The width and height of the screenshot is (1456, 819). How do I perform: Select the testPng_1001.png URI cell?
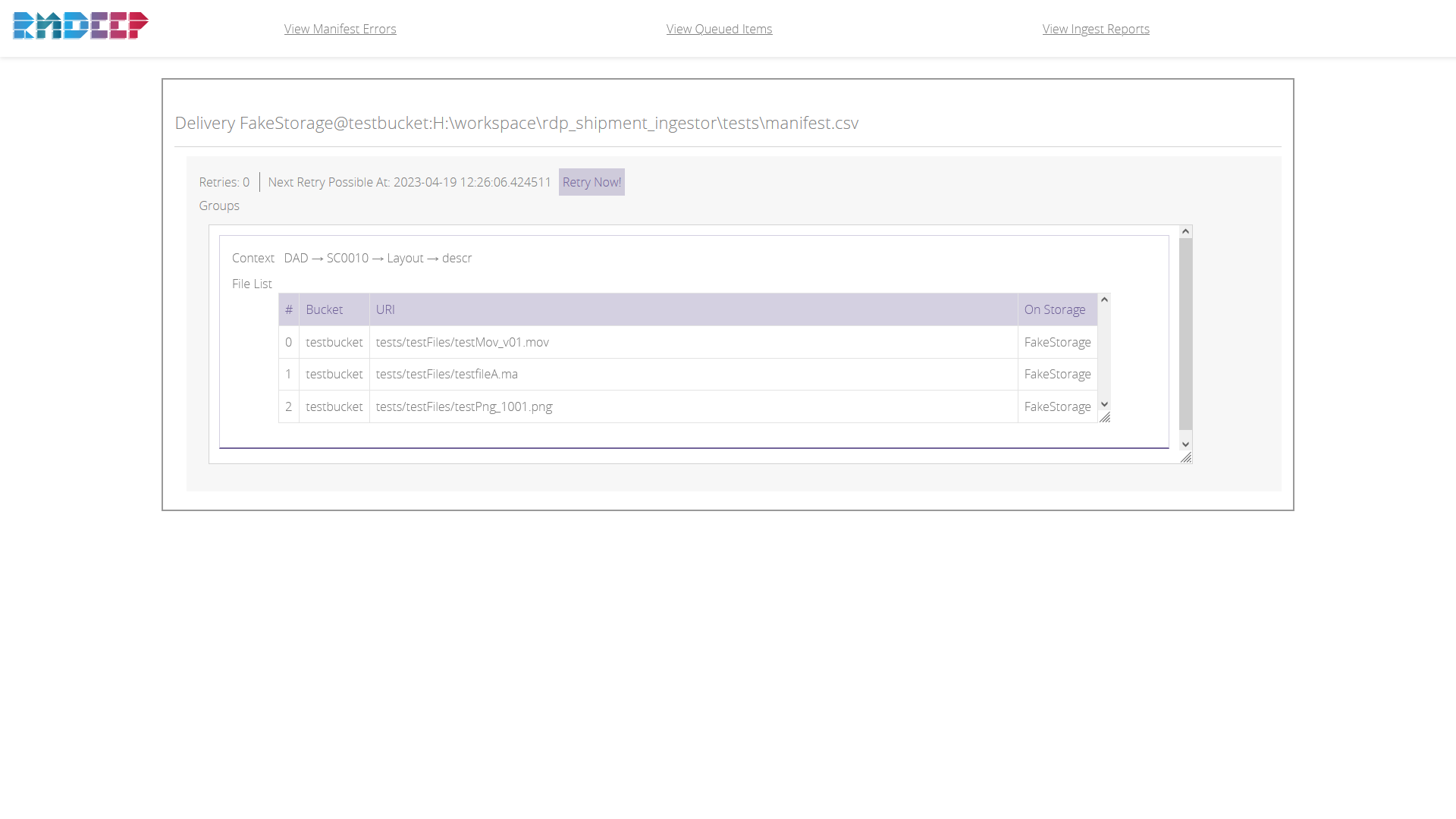pyautogui.click(x=463, y=407)
